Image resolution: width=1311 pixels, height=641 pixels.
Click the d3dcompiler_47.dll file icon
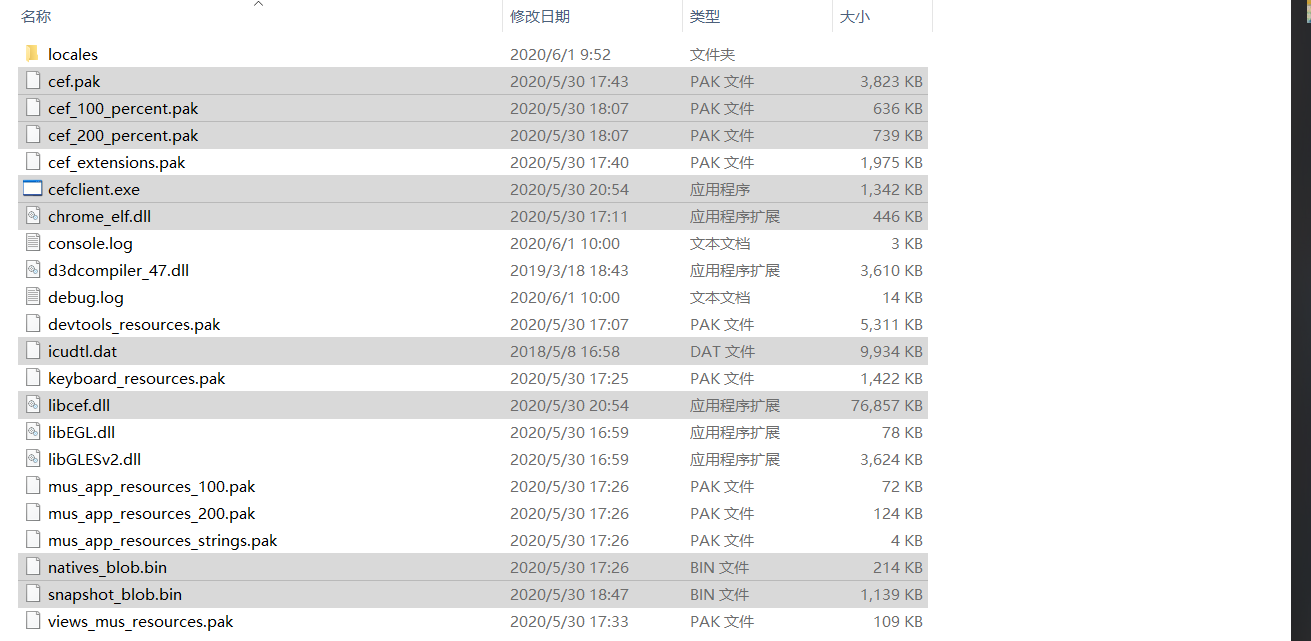click(x=32, y=270)
